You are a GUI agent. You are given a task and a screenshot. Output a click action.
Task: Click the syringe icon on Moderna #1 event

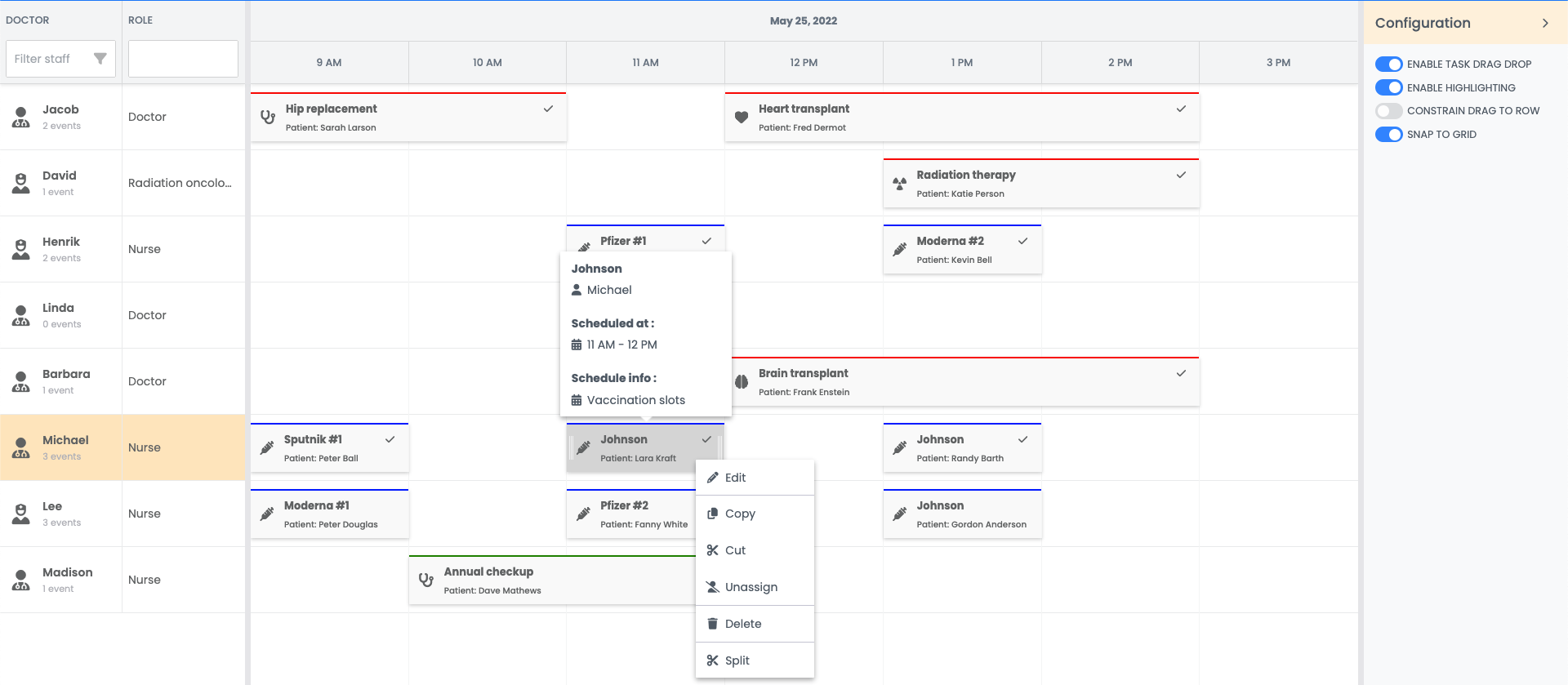point(267,514)
